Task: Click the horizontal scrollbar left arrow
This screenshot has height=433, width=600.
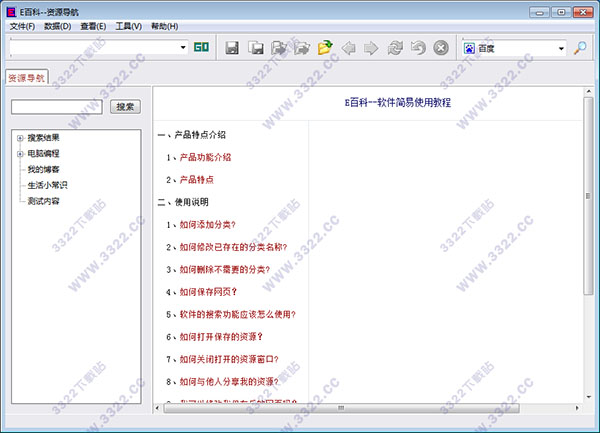Action: click(x=157, y=408)
